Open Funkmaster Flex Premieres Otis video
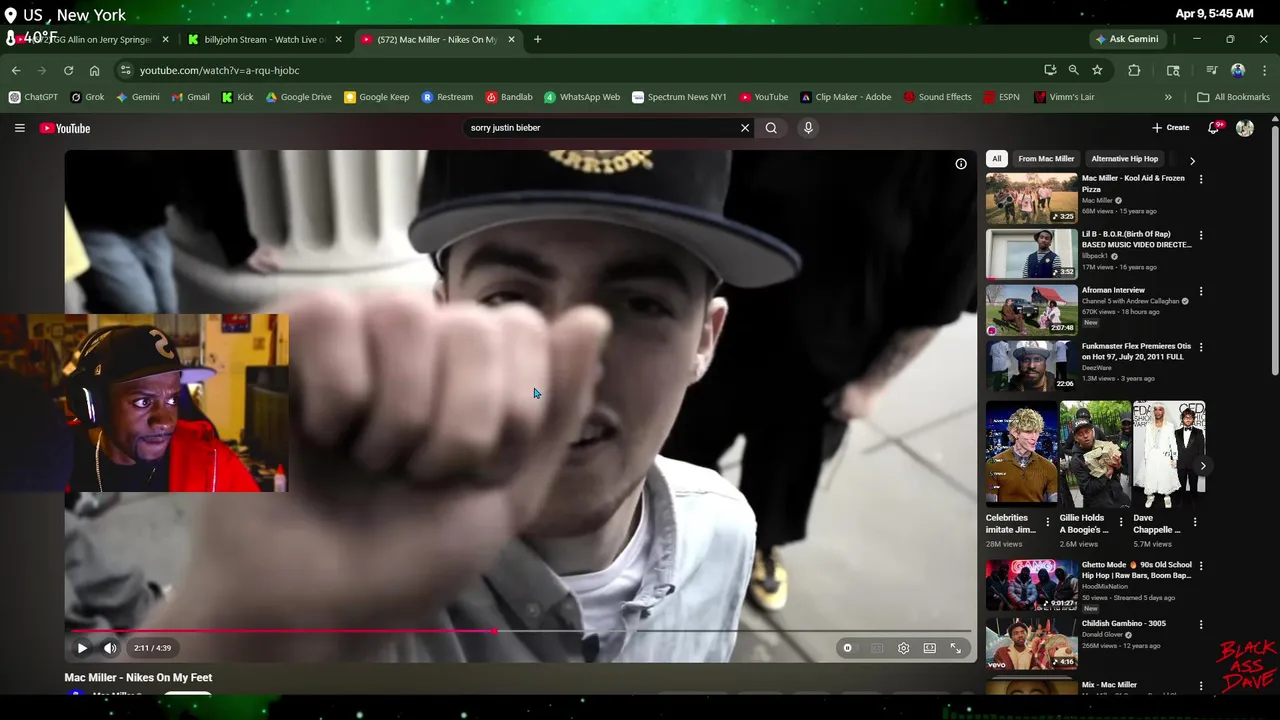 pyautogui.click(x=1032, y=366)
